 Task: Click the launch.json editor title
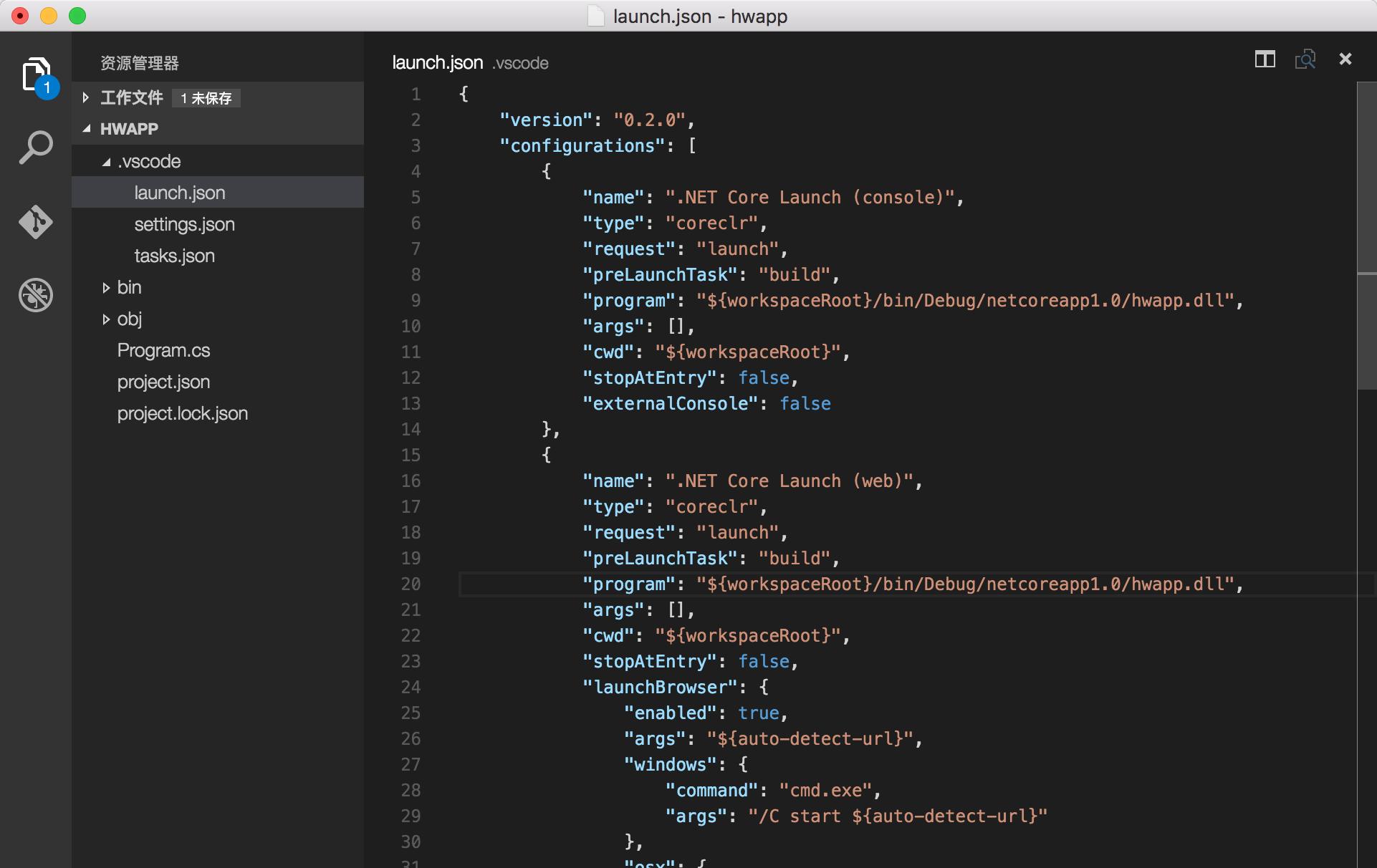(438, 63)
